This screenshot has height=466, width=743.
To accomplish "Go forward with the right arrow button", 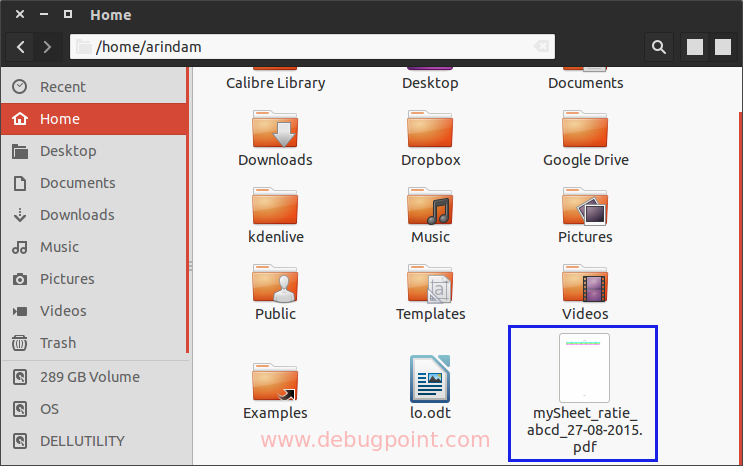I will 47,47.
